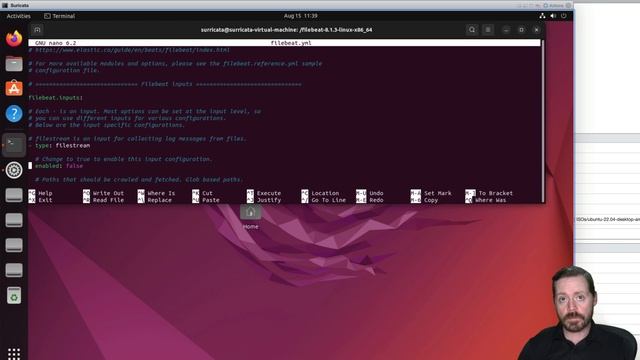Click 'Change to true to enable' comment

pyautogui.click(x=124, y=159)
